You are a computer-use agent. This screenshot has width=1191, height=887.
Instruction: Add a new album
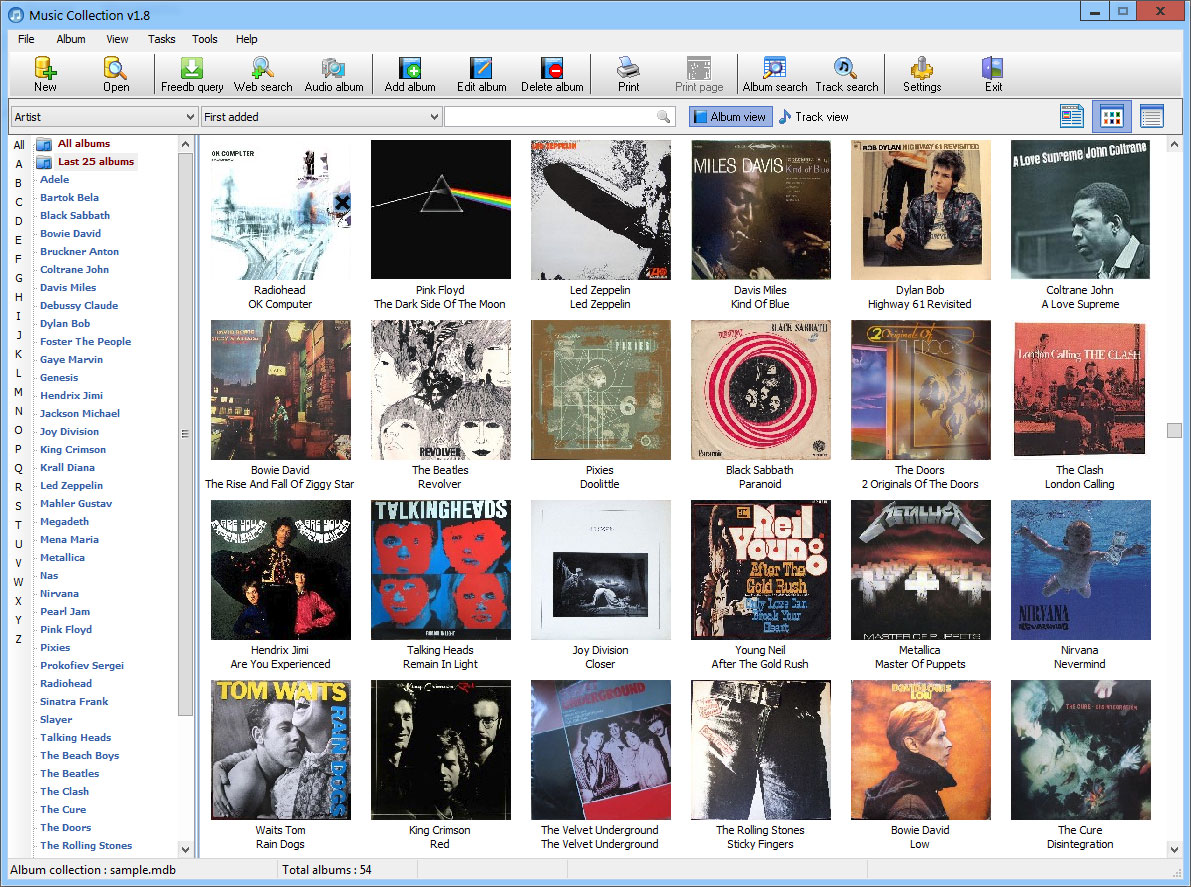point(409,74)
